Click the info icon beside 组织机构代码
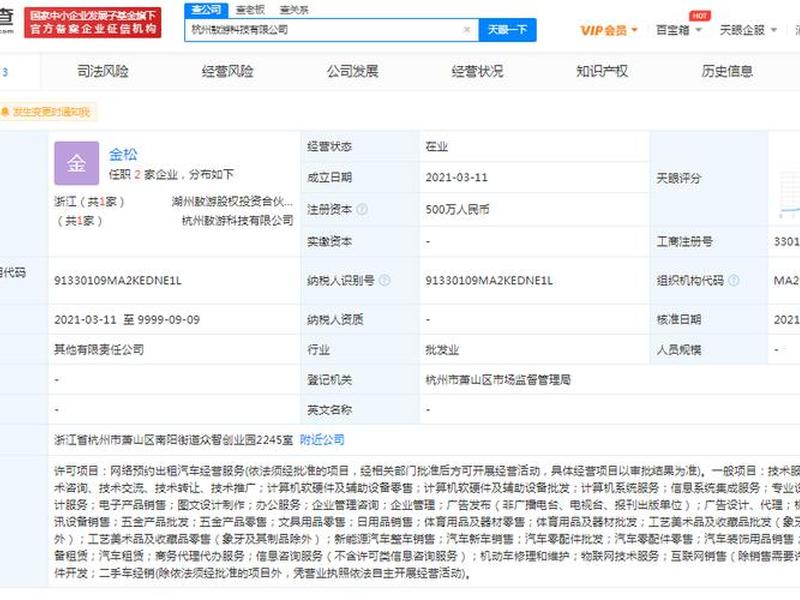The width and height of the screenshot is (800, 600). [734, 280]
